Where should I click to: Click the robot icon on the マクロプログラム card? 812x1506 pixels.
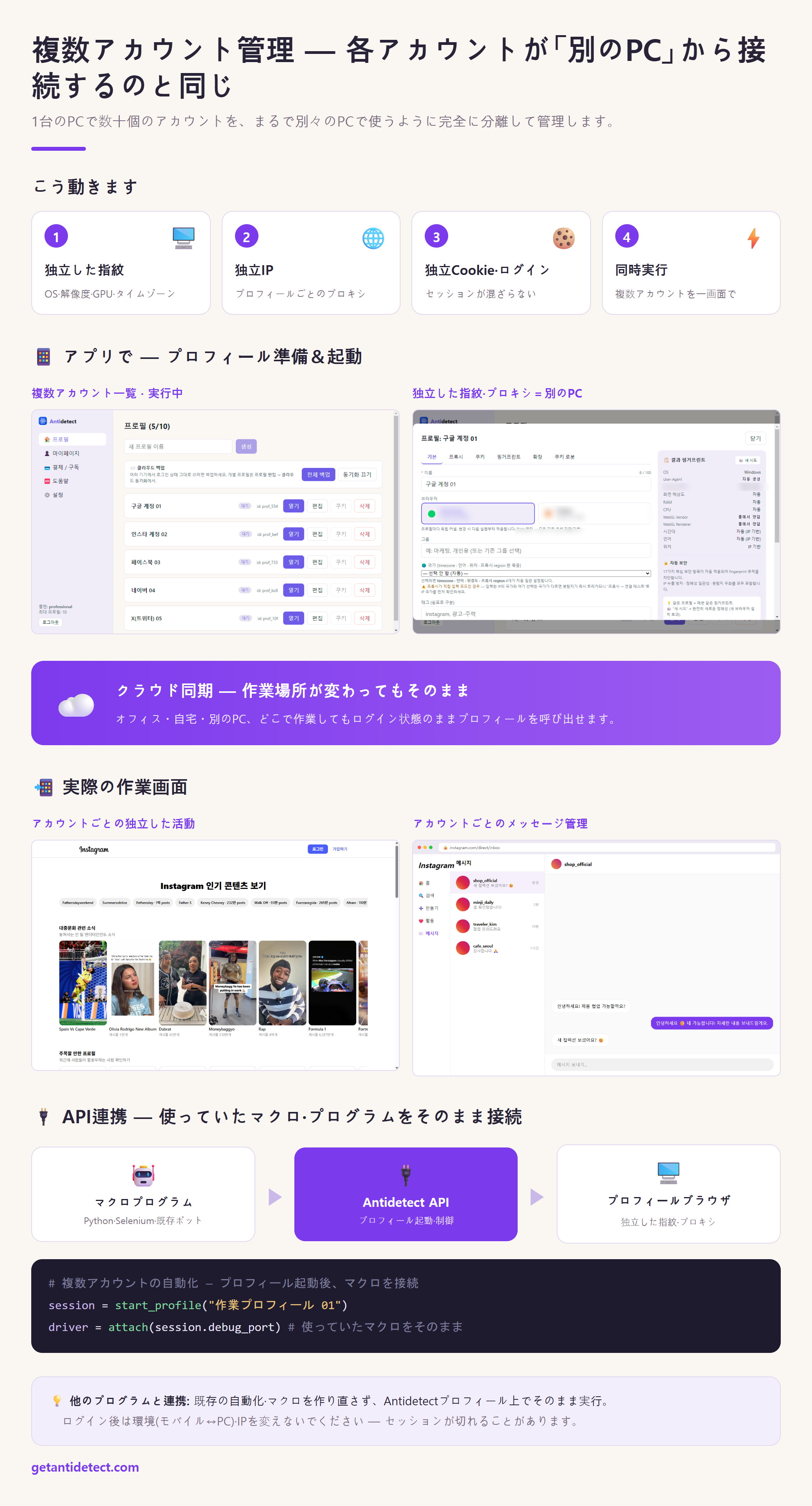(x=143, y=1175)
